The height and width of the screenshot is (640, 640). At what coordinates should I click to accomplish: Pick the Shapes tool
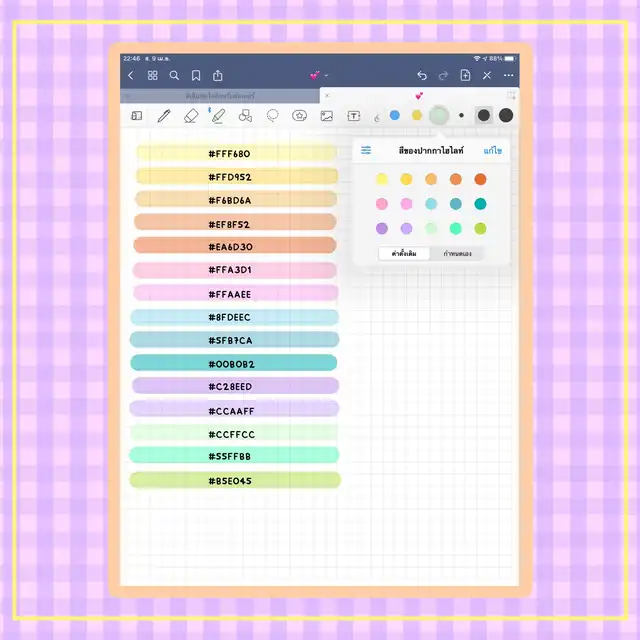coord(245,116)
